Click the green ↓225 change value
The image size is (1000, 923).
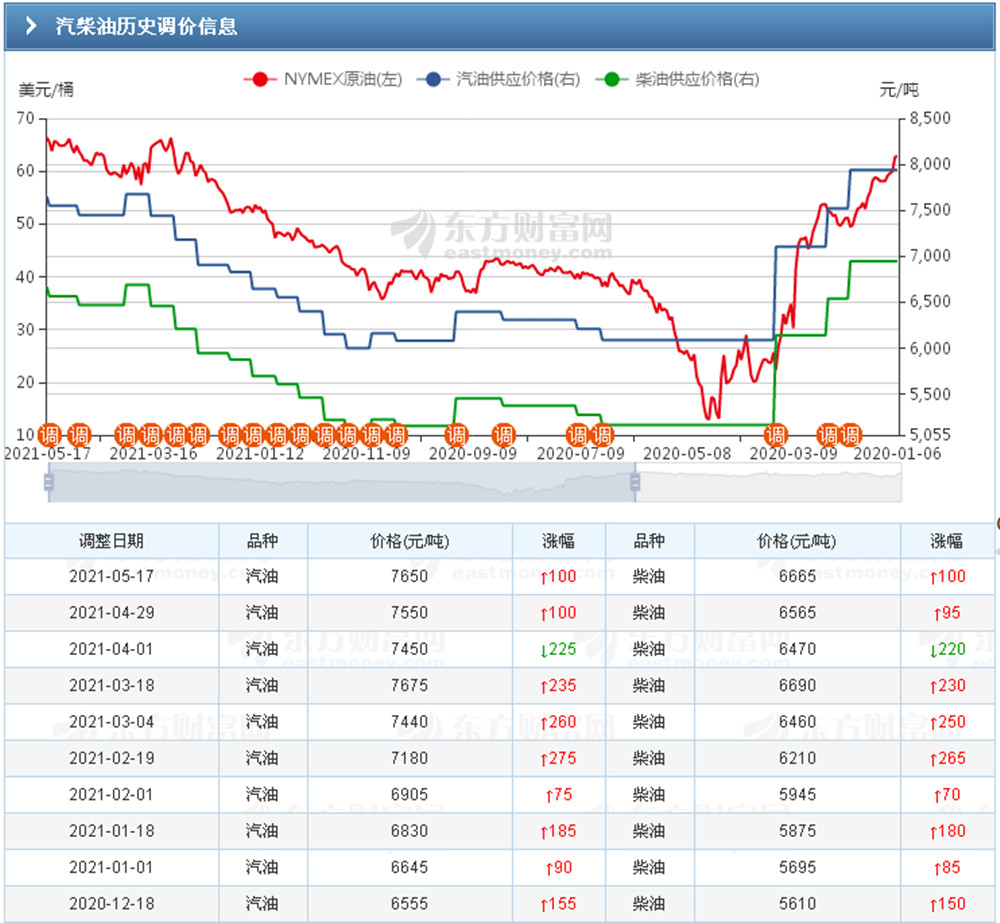point(558,649)
